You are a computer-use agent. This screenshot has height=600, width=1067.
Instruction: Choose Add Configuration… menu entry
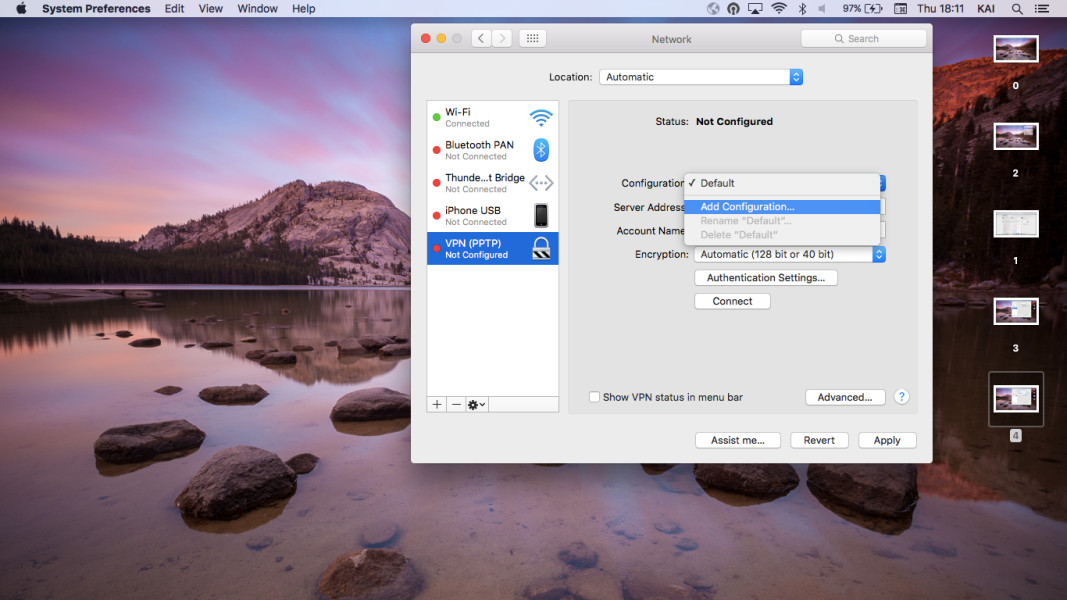(x=747, y=207)
